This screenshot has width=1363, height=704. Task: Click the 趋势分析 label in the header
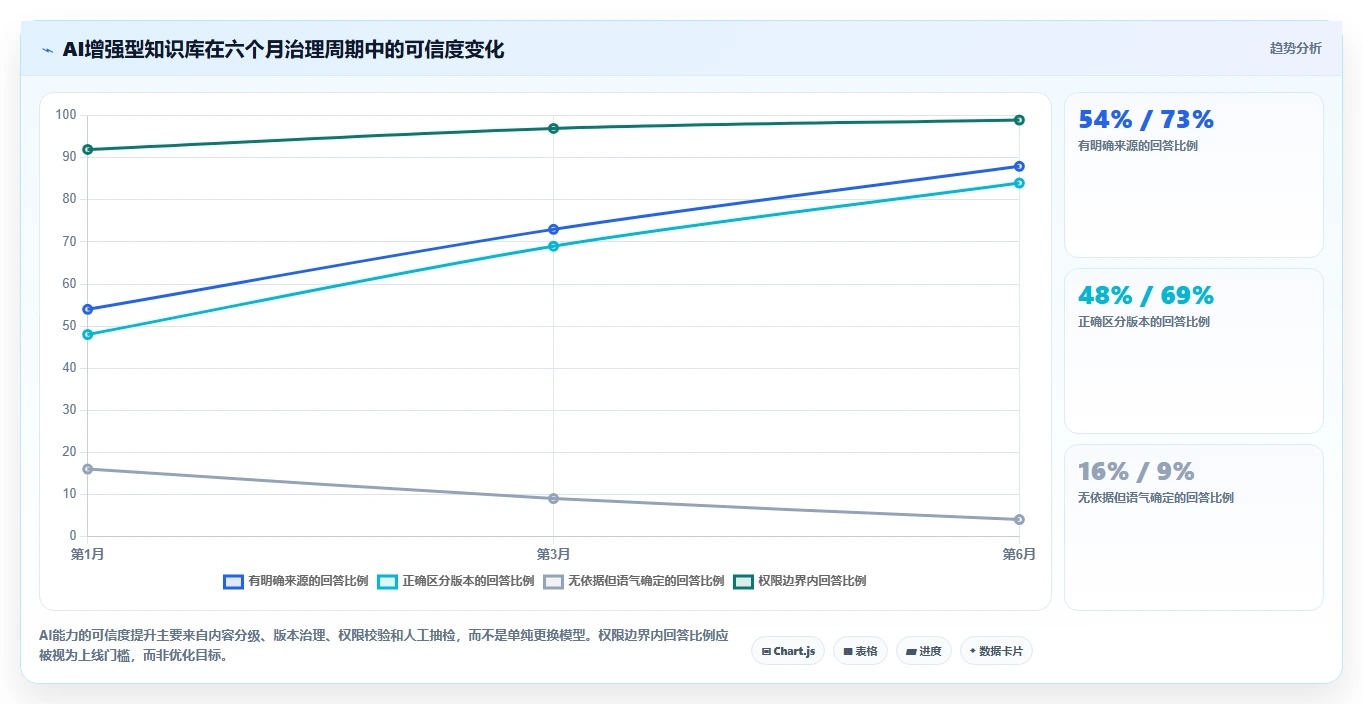pos(1295,48)
